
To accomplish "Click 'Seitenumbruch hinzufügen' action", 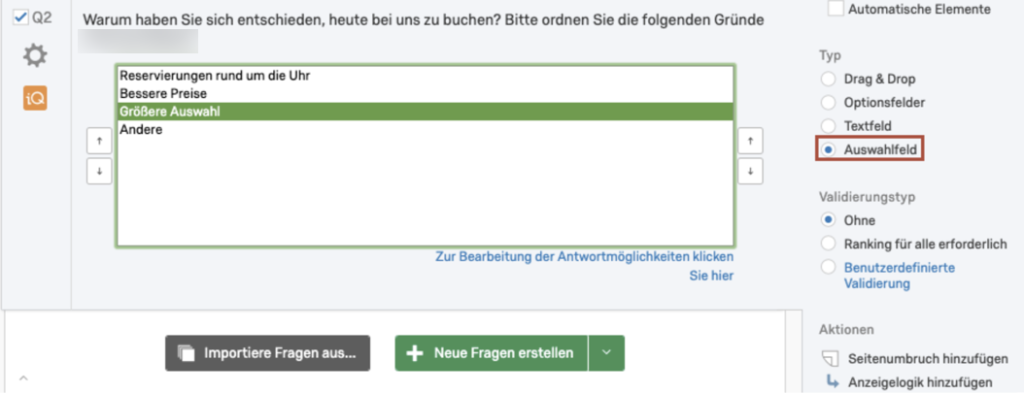I will (927, 358).
